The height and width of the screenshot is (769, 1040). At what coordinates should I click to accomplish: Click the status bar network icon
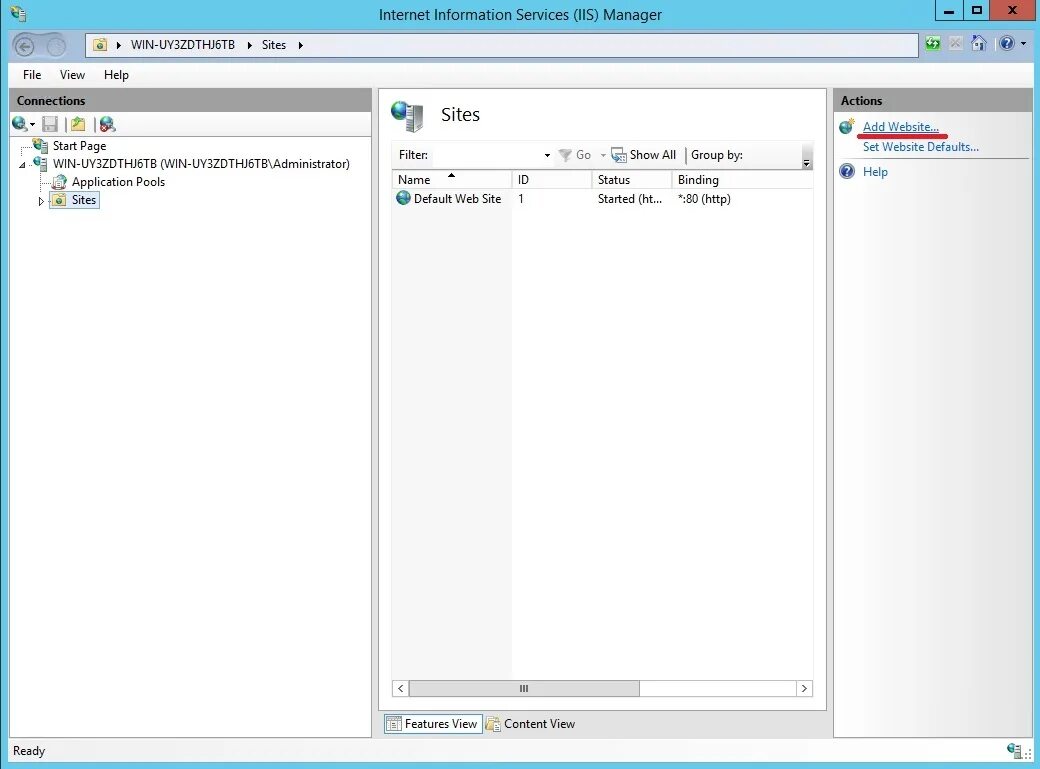tap(1013, 750)
